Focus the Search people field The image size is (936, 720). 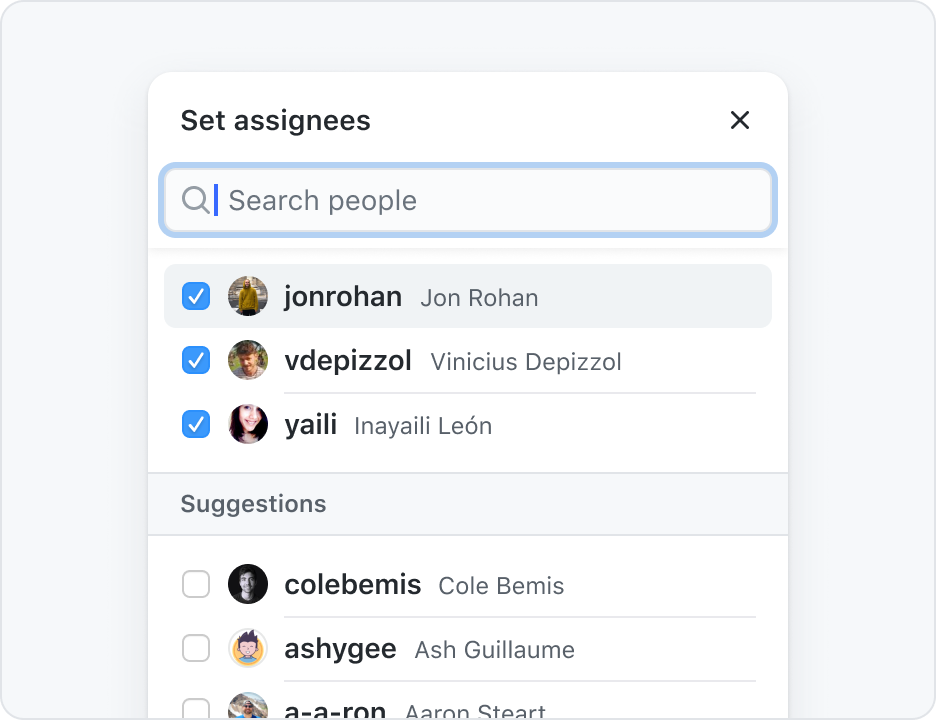(x=468, y=200)
